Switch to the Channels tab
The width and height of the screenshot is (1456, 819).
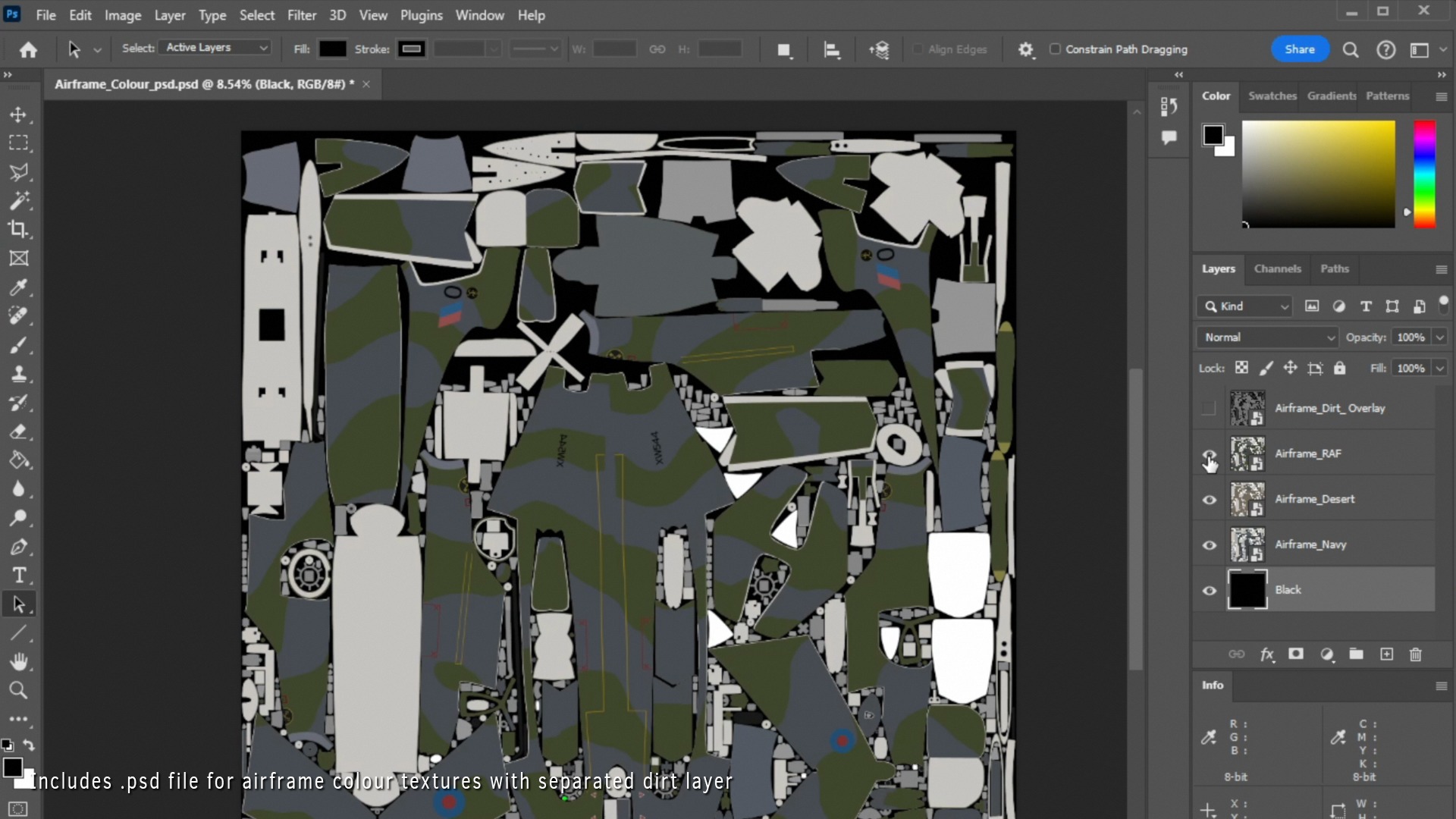click(1277, 269)
